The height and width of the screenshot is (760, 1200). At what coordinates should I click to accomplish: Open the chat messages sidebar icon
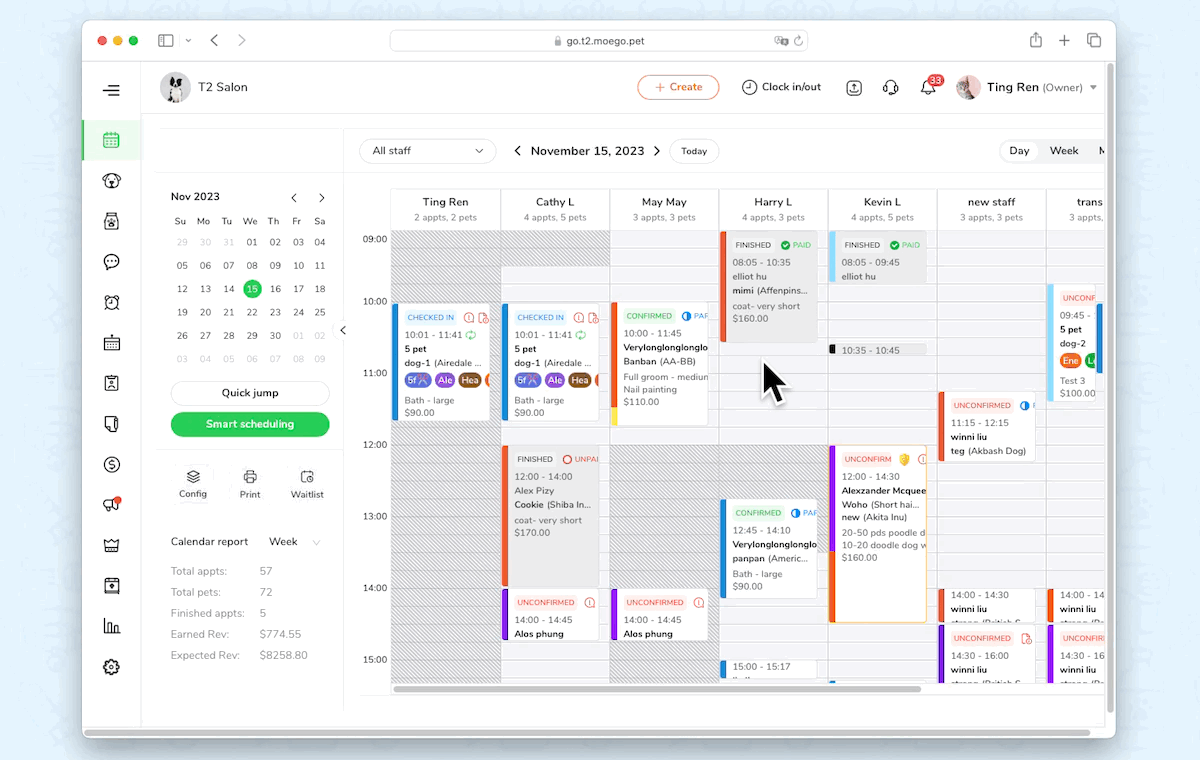[x=111, y=262]
